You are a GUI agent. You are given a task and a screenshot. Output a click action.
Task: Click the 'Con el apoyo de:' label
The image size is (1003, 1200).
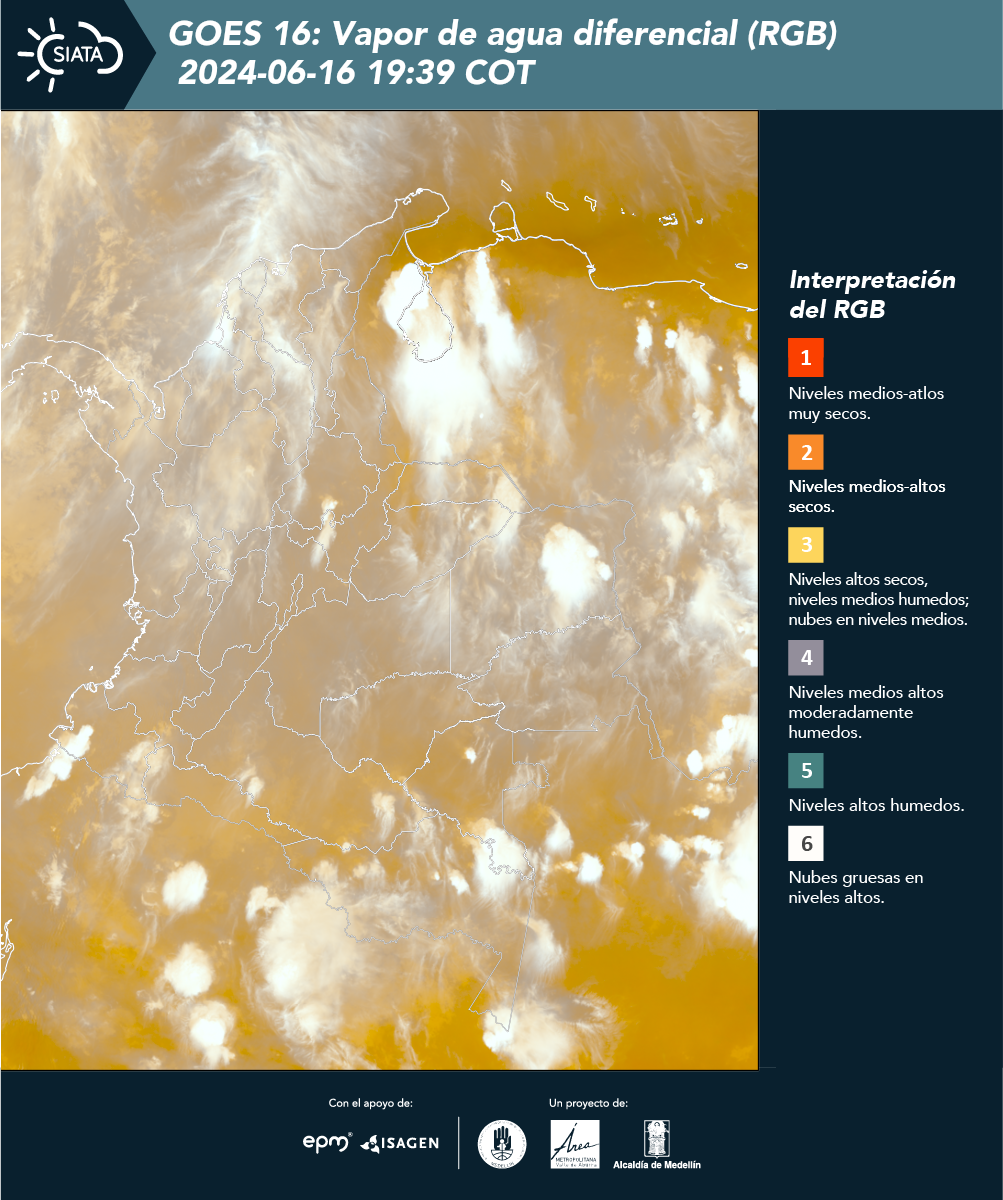[x=371, y=1103]
